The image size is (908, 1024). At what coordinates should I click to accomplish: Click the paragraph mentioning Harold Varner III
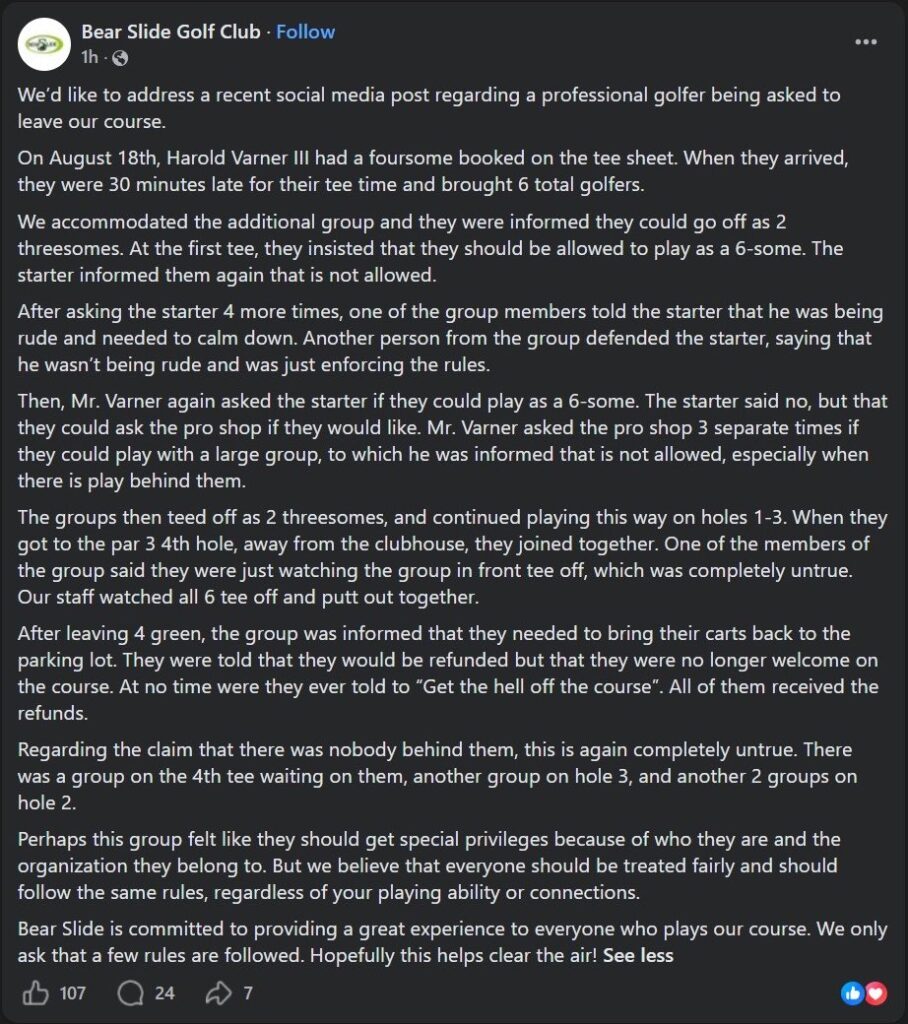click(432, 171)
